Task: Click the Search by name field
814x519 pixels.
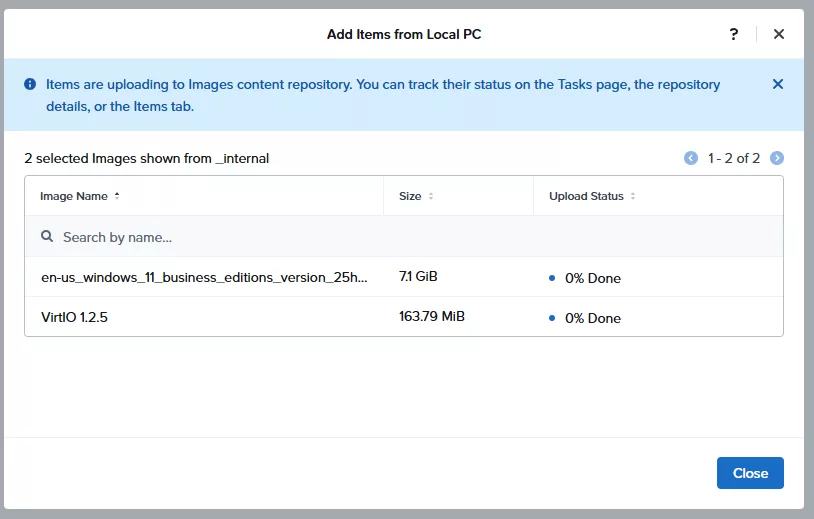Action: pos(404,237)
